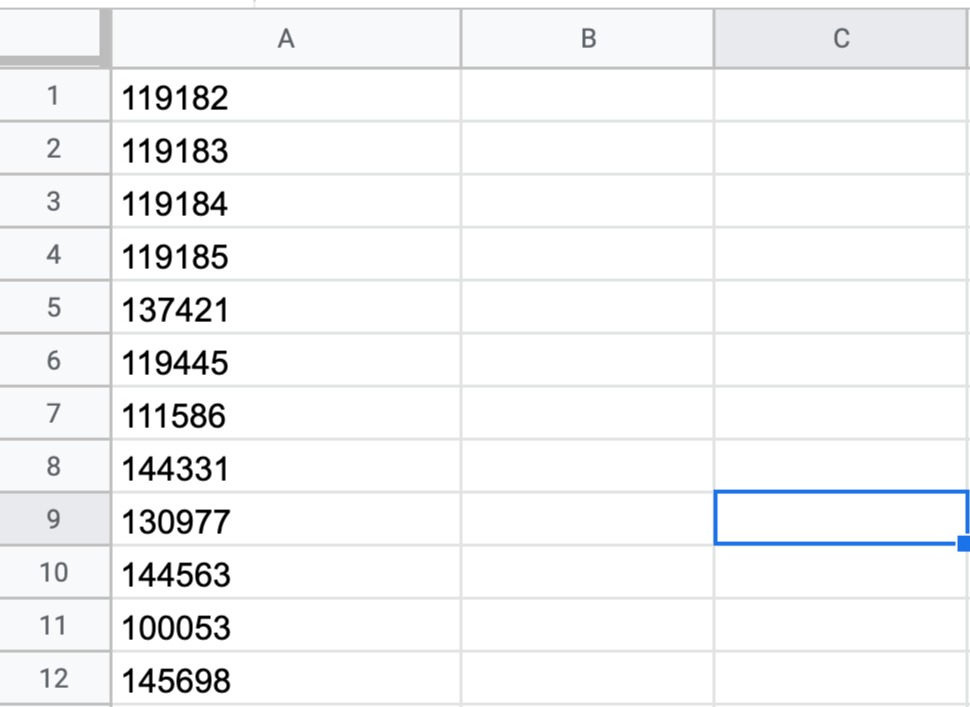Select empty cell B1
The width and height of the screenshot is (970, 707).
[588, 97]
